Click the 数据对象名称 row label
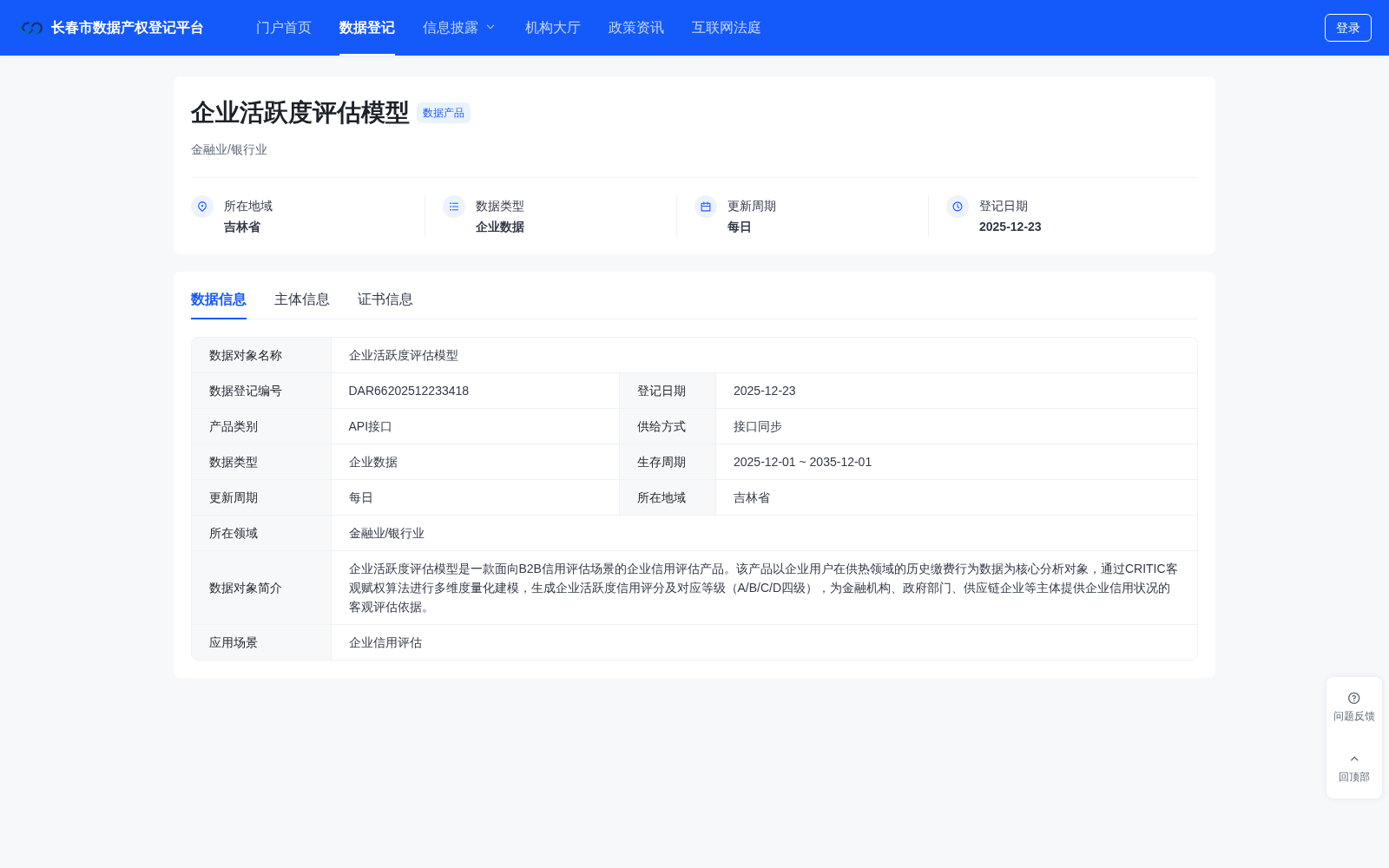1389x868 pixels. pyautogui.click(x=246, y=355)
